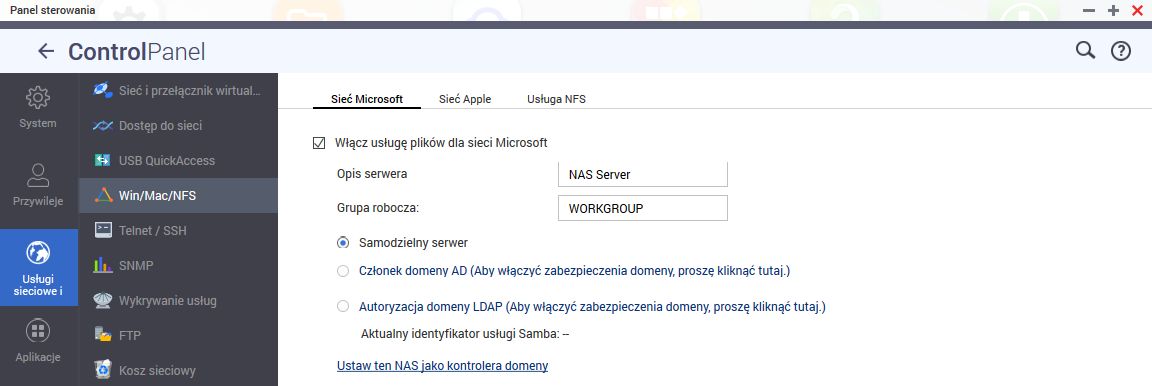Click the Dostęp do sieci icon
Screen dimensions: 1152x386
point(103,126)
